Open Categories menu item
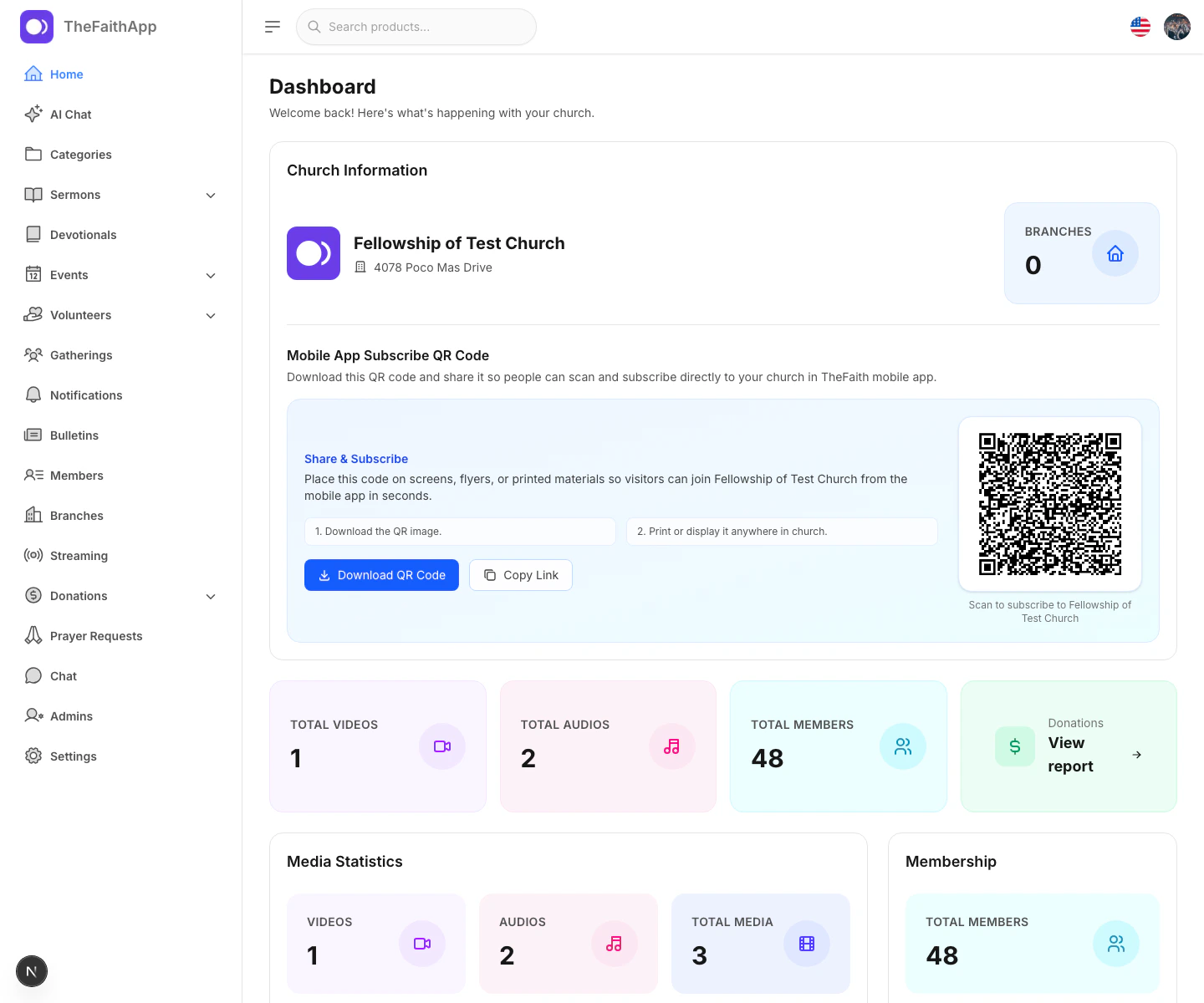 [120, 155]
